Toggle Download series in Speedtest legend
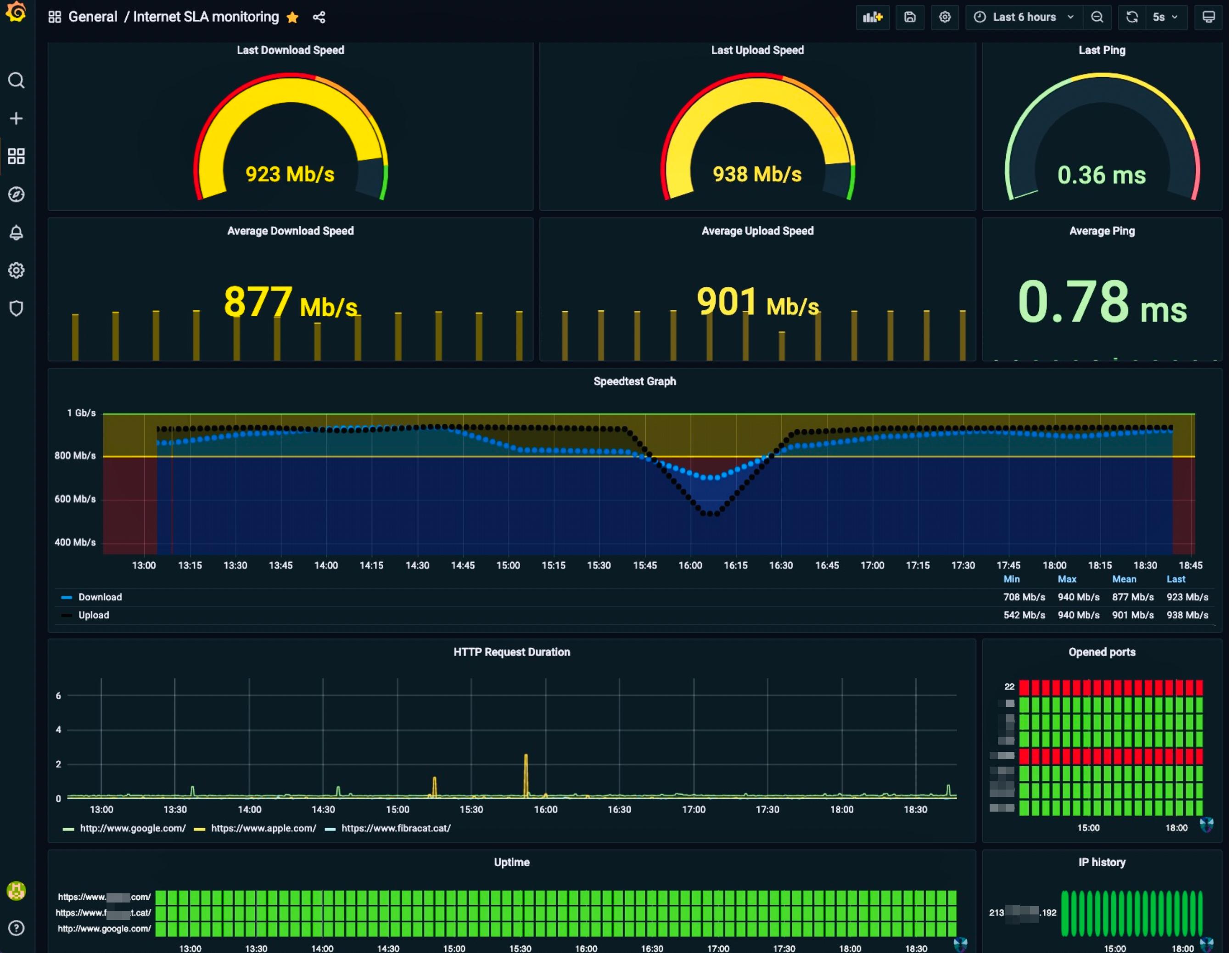 [x=100, y=597]
